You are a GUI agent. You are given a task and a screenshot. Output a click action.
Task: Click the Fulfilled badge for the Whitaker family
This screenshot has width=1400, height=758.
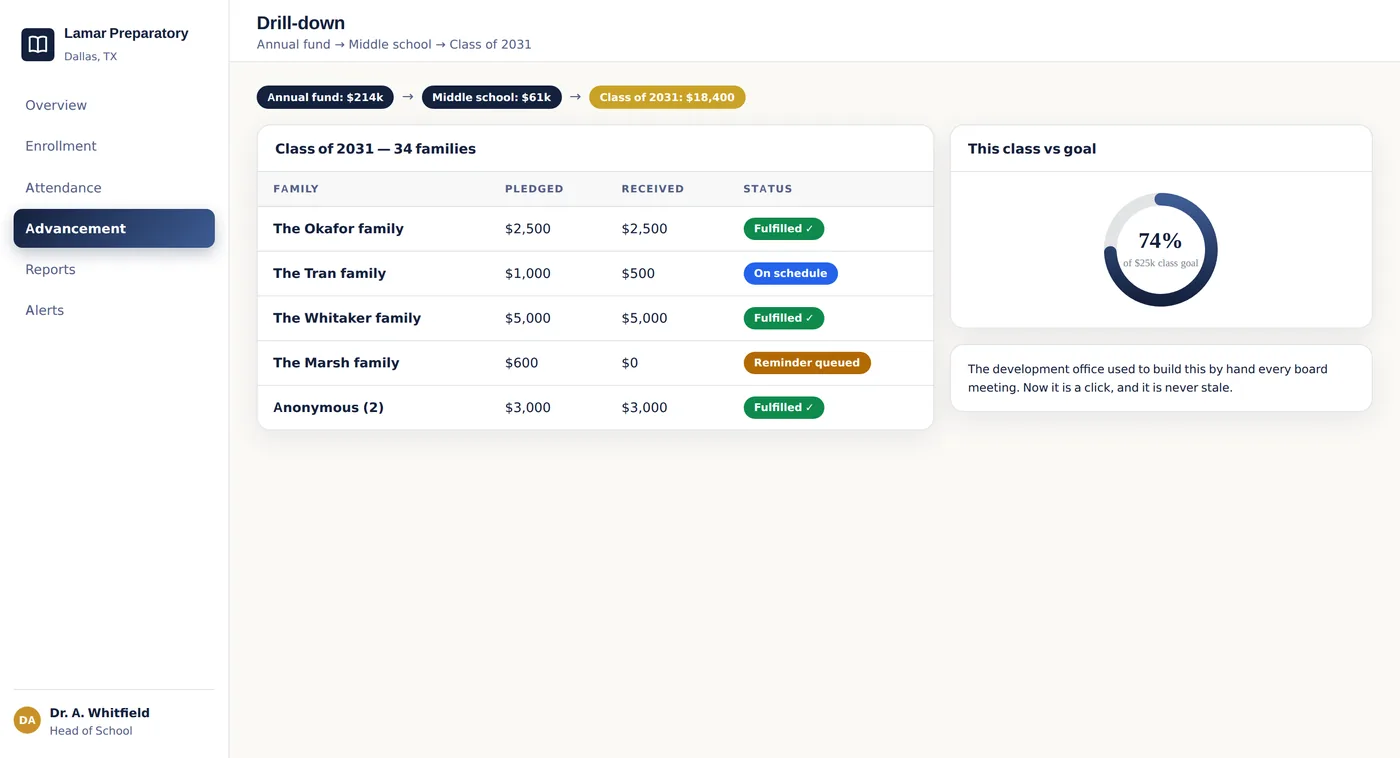click(x=784, y=318)
